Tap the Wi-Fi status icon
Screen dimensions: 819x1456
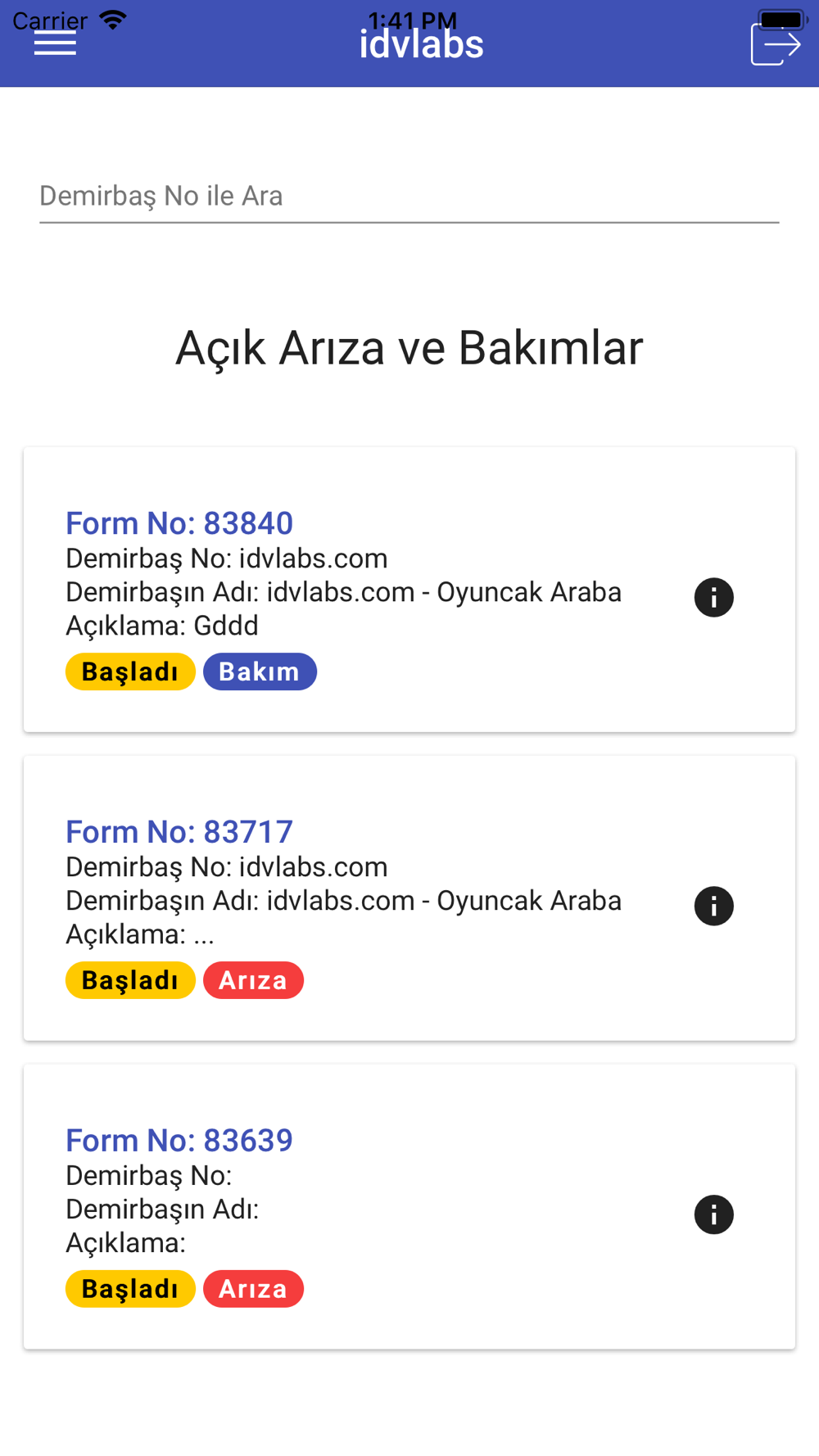113,20
